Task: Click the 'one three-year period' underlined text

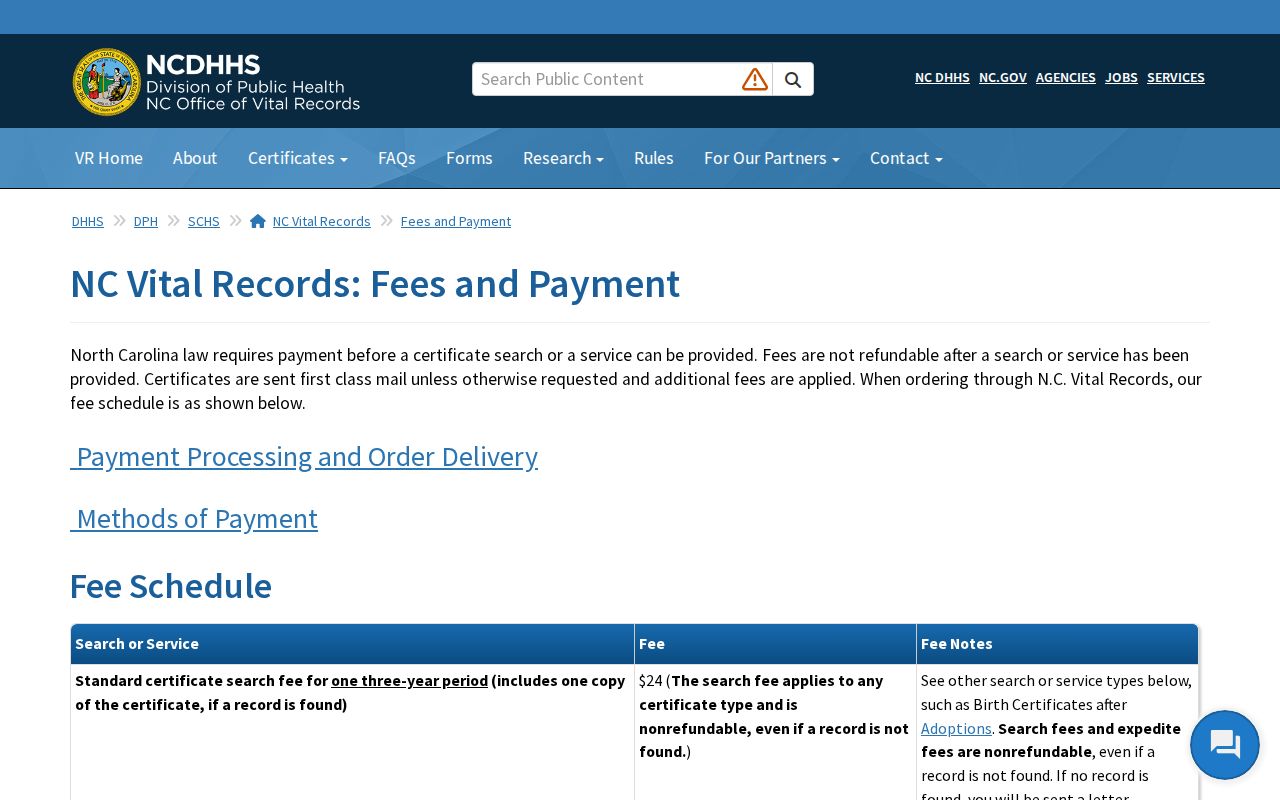Action: click(x=410, y=680)
